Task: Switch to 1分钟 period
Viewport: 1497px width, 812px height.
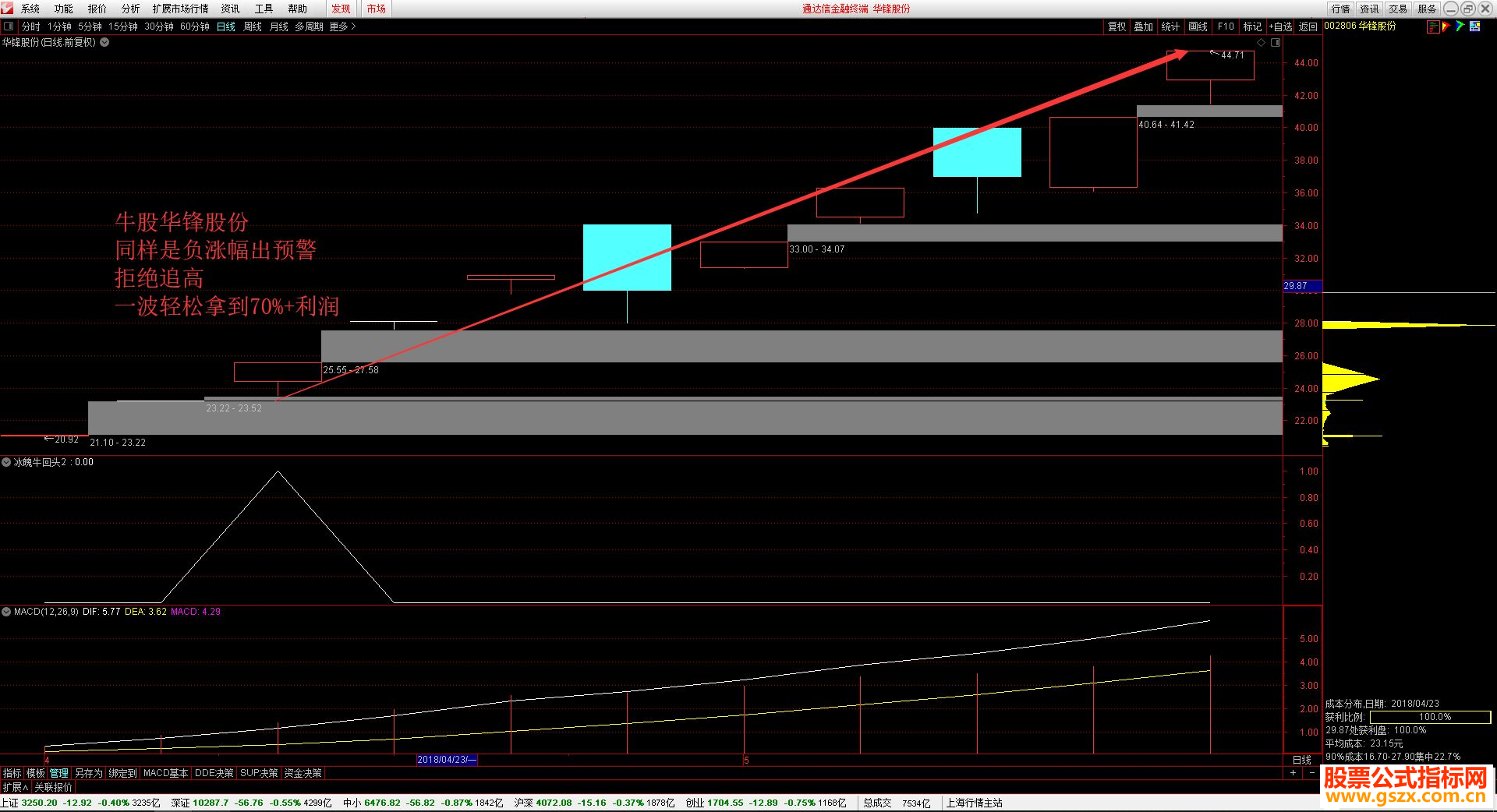Action: [x=59, y=26]
